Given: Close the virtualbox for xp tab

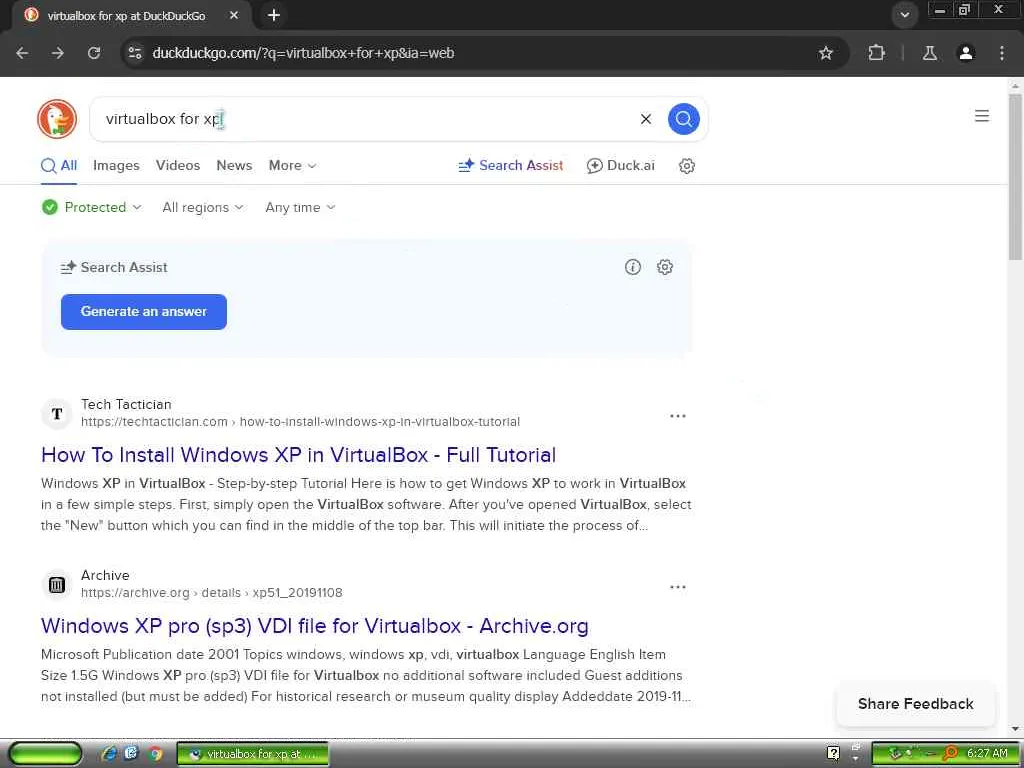Looking at the screenshot, I should click(x=234, y=15).
